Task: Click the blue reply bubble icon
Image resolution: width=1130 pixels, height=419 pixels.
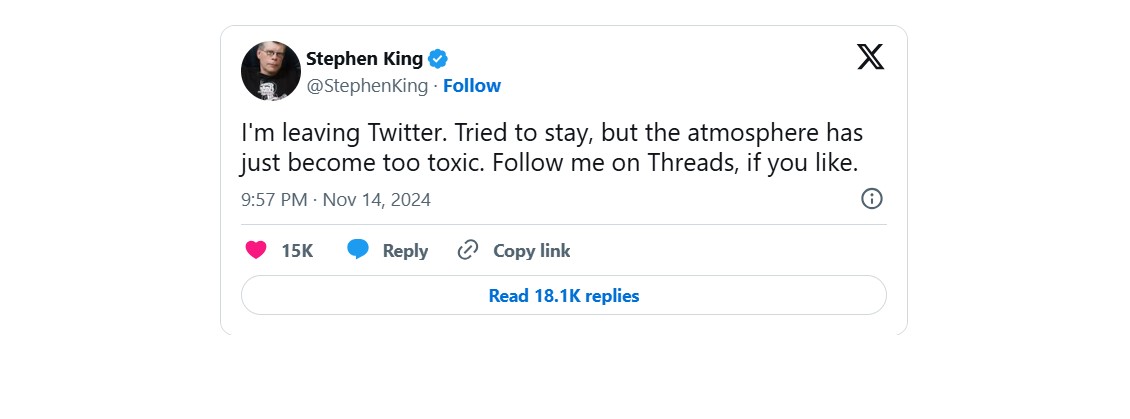Action: pyautogui.click(x=358, y=250)
